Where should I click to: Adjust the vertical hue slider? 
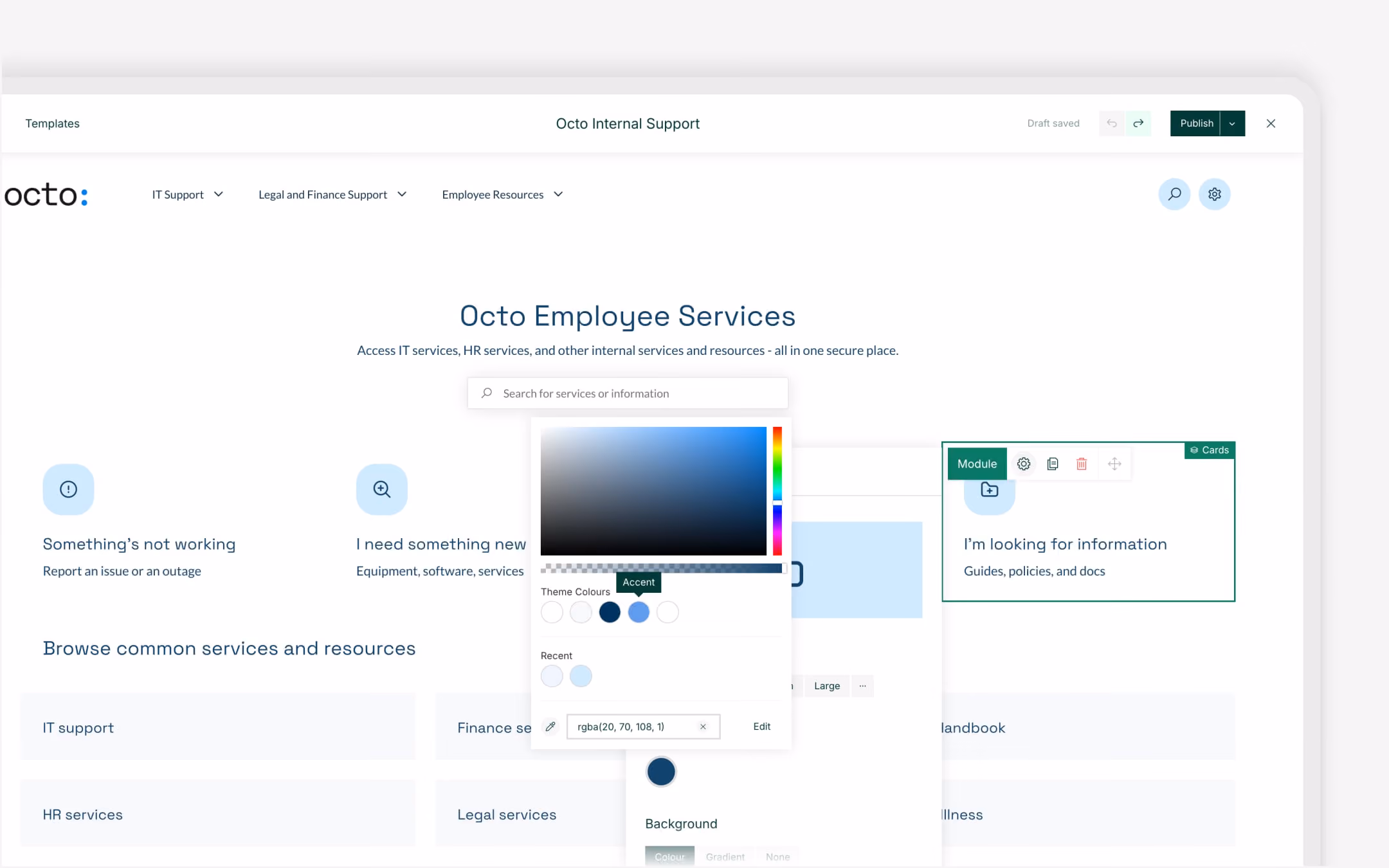[777, 491]
